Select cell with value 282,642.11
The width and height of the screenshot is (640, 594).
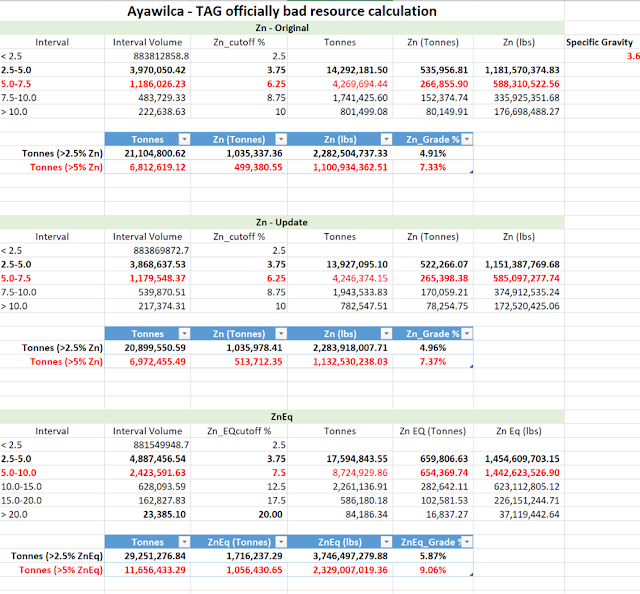coord(433,486)
